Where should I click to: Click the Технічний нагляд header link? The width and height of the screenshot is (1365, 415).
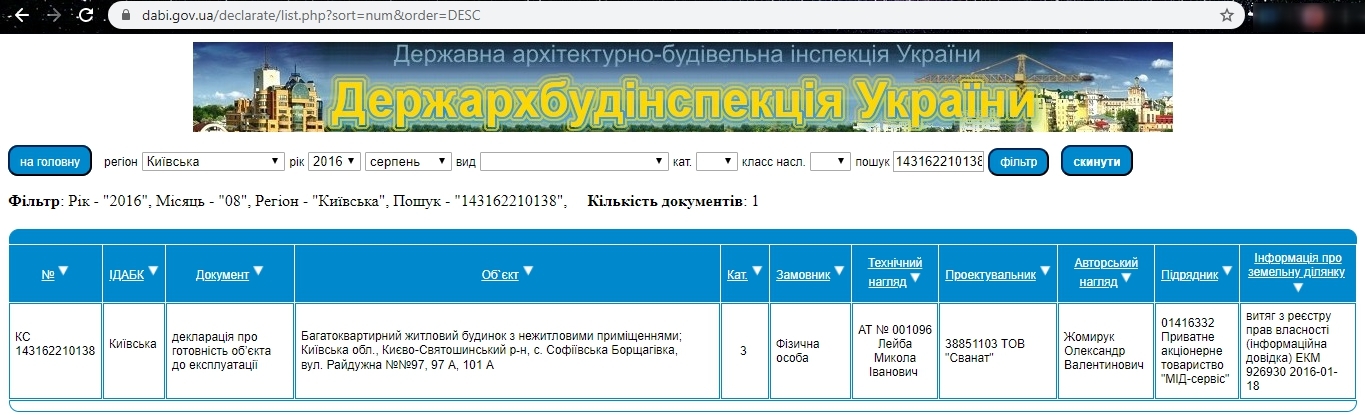click(895, 271)
